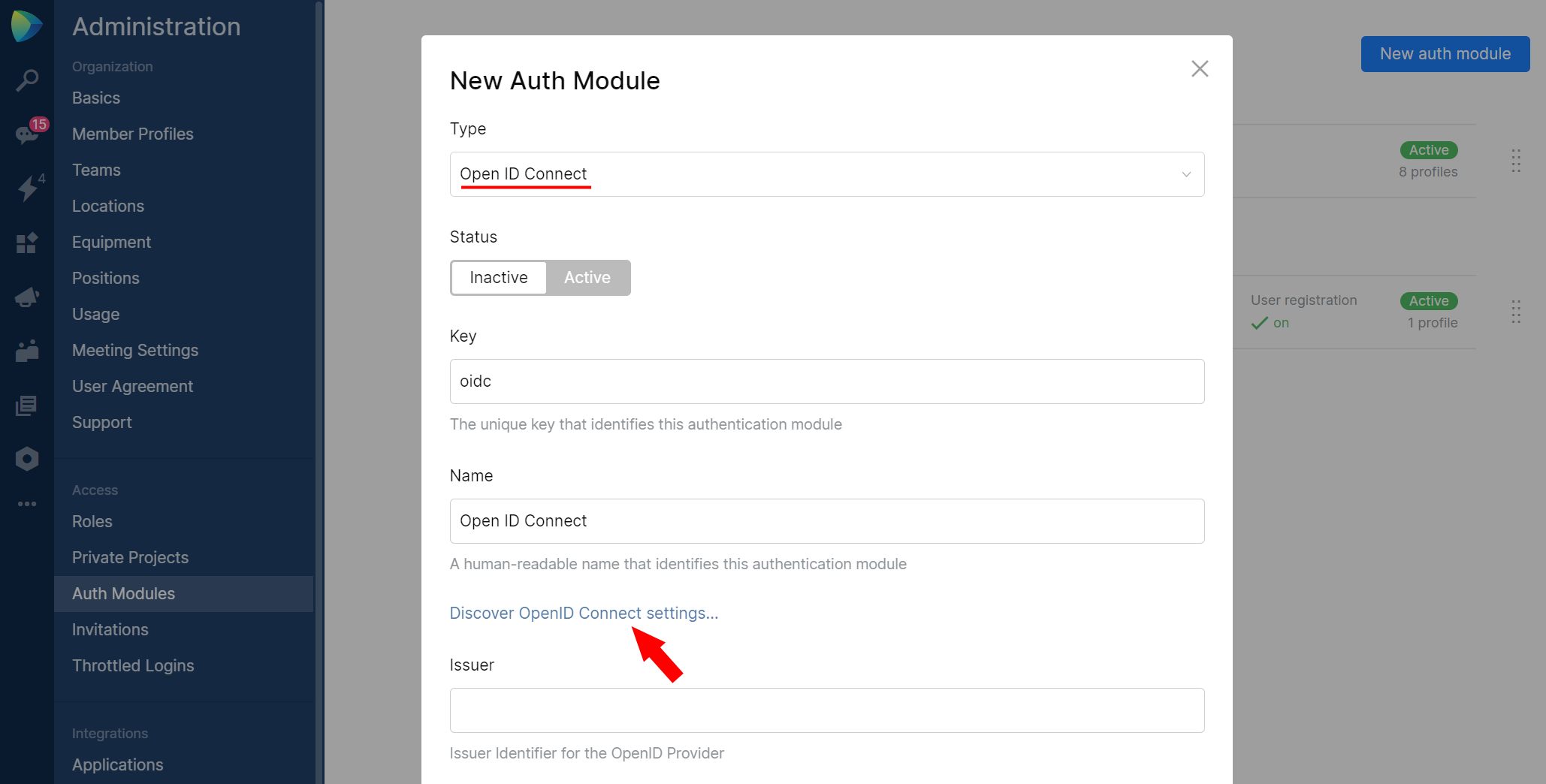Open the team members icon
Image resolution: width=1546 pixels, height=784 pixels.
point(27,351)
